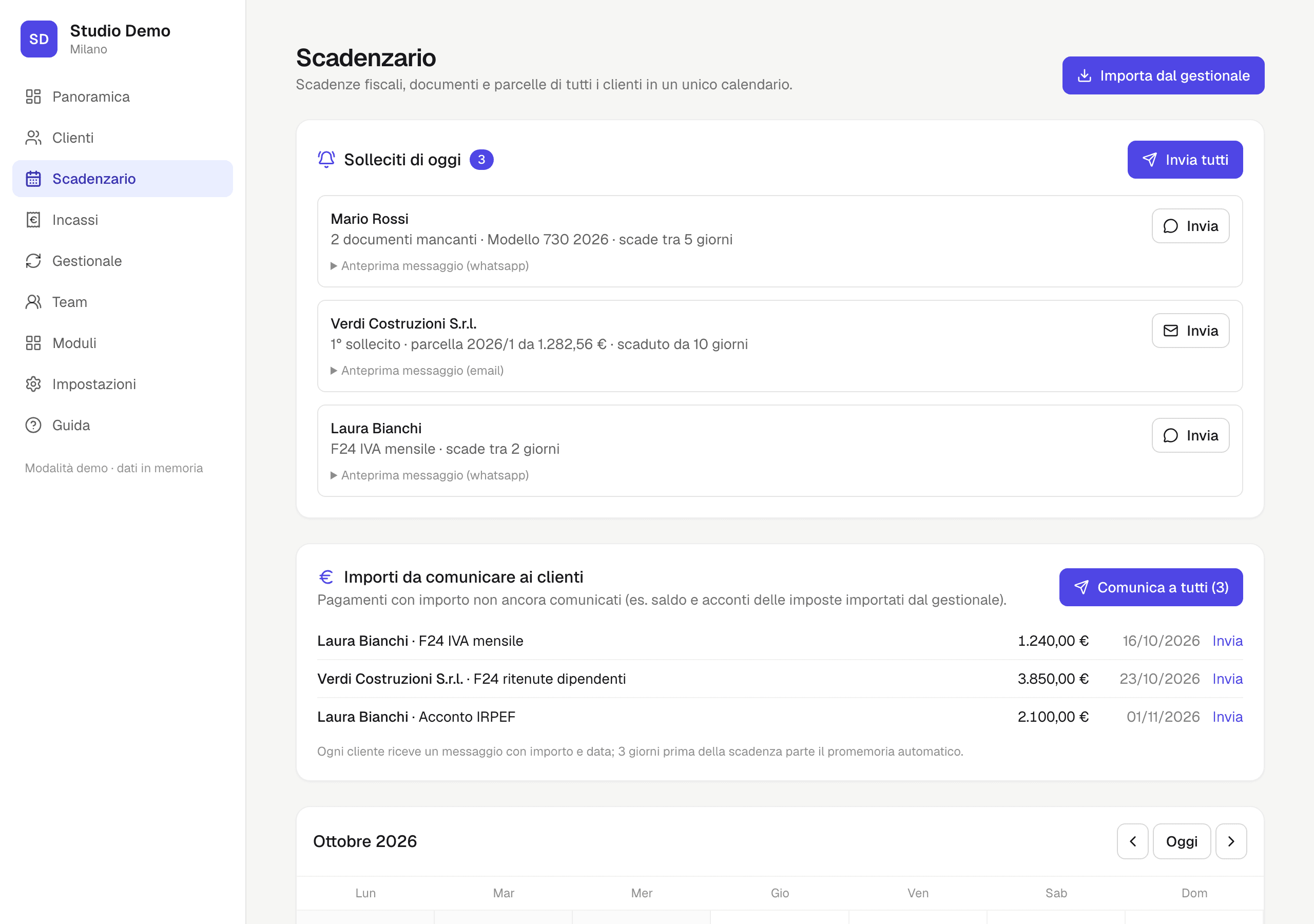Send all reminders with Invia tutti
1314x924 pixels.
pyautogui.click(x=1185, y=160)
